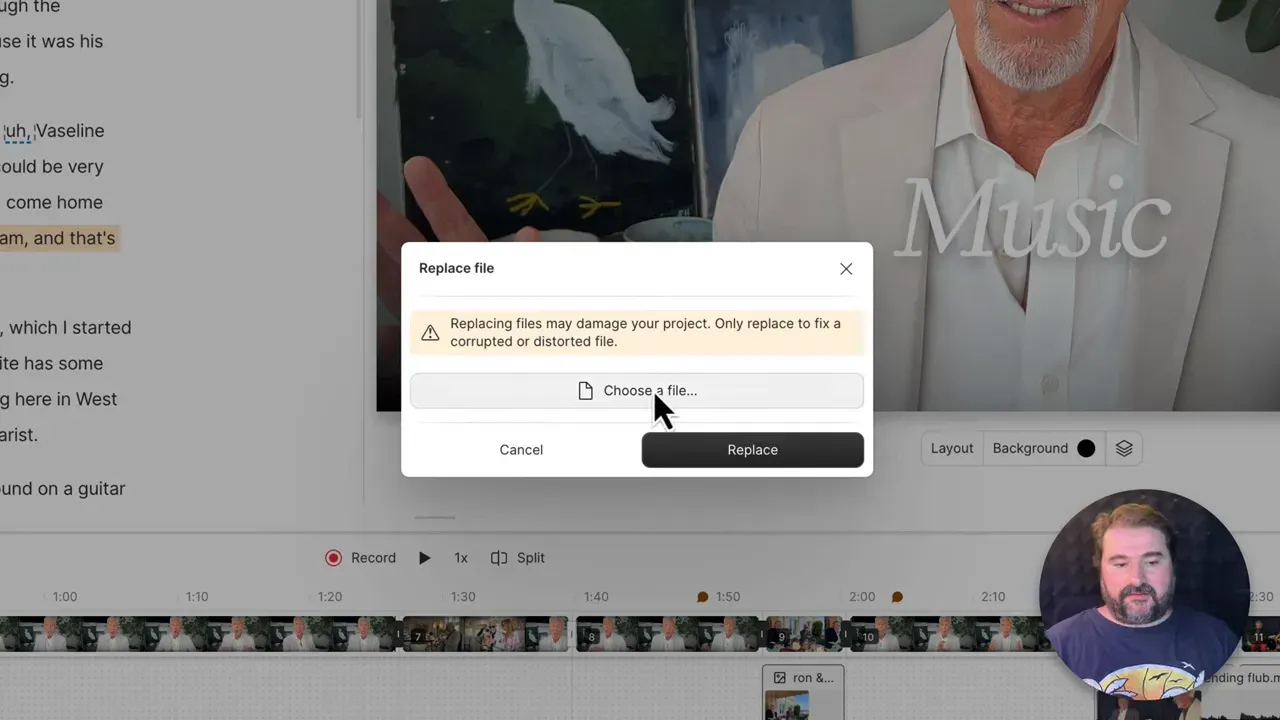Click the transcript line 'come home'
The width and height of the screenshot is (1280, 720).
[54, 202]
